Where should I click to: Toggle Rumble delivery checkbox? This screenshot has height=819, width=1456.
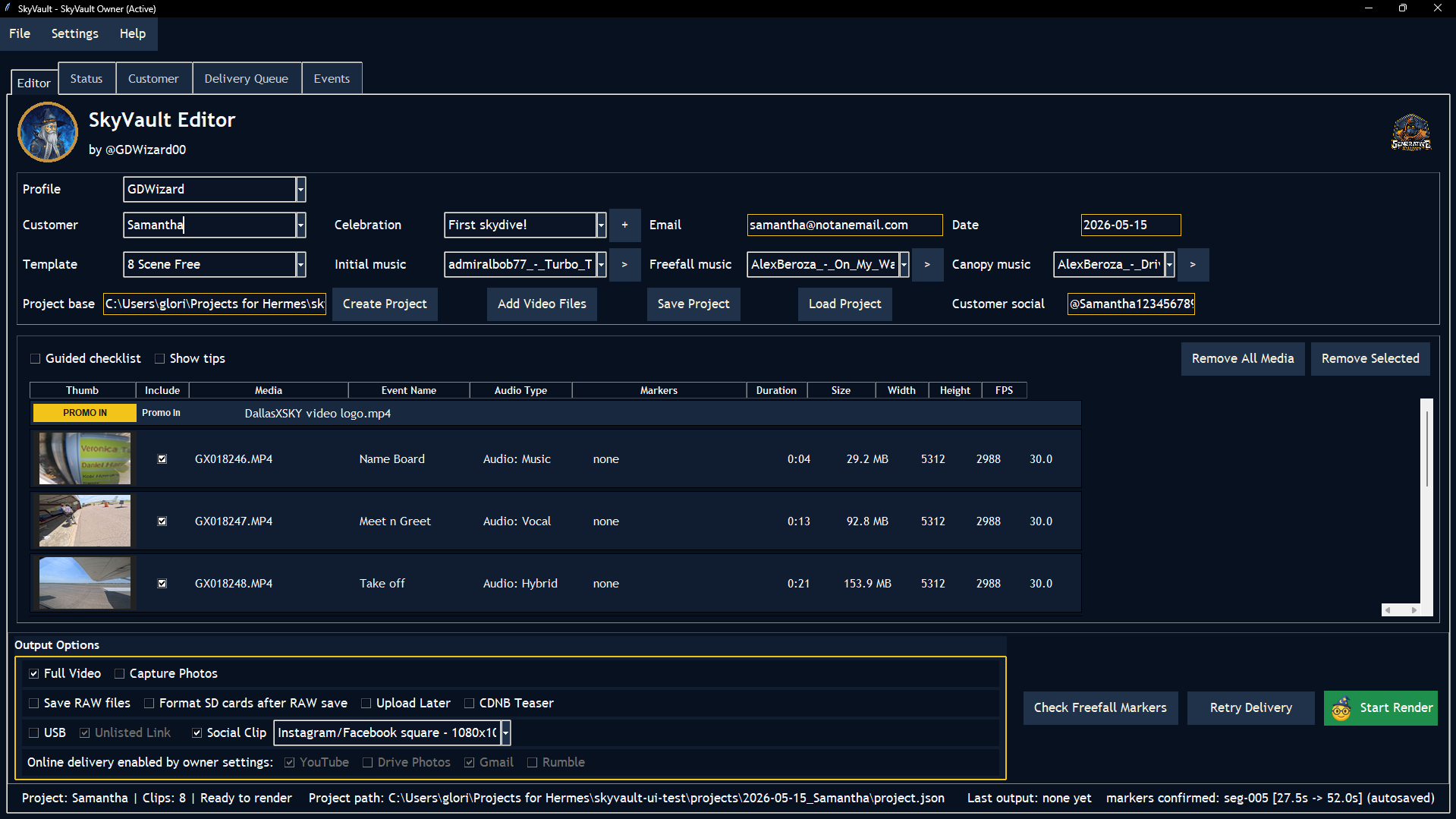(x=532, y=762)
